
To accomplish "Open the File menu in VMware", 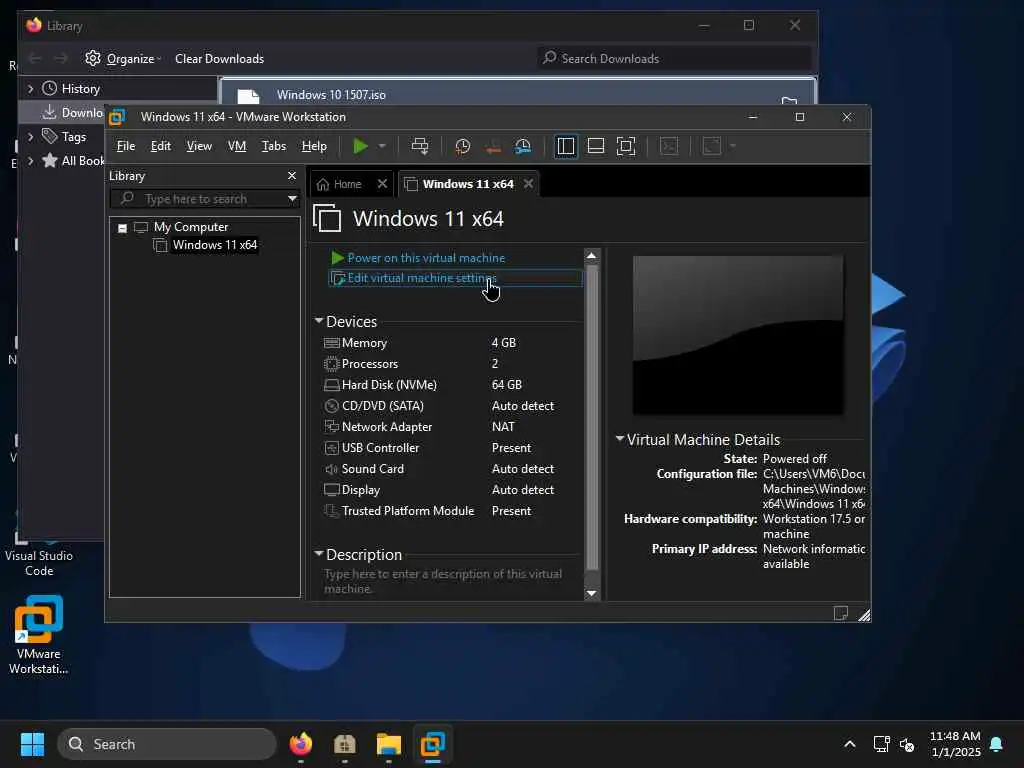I will click(126, 146).
